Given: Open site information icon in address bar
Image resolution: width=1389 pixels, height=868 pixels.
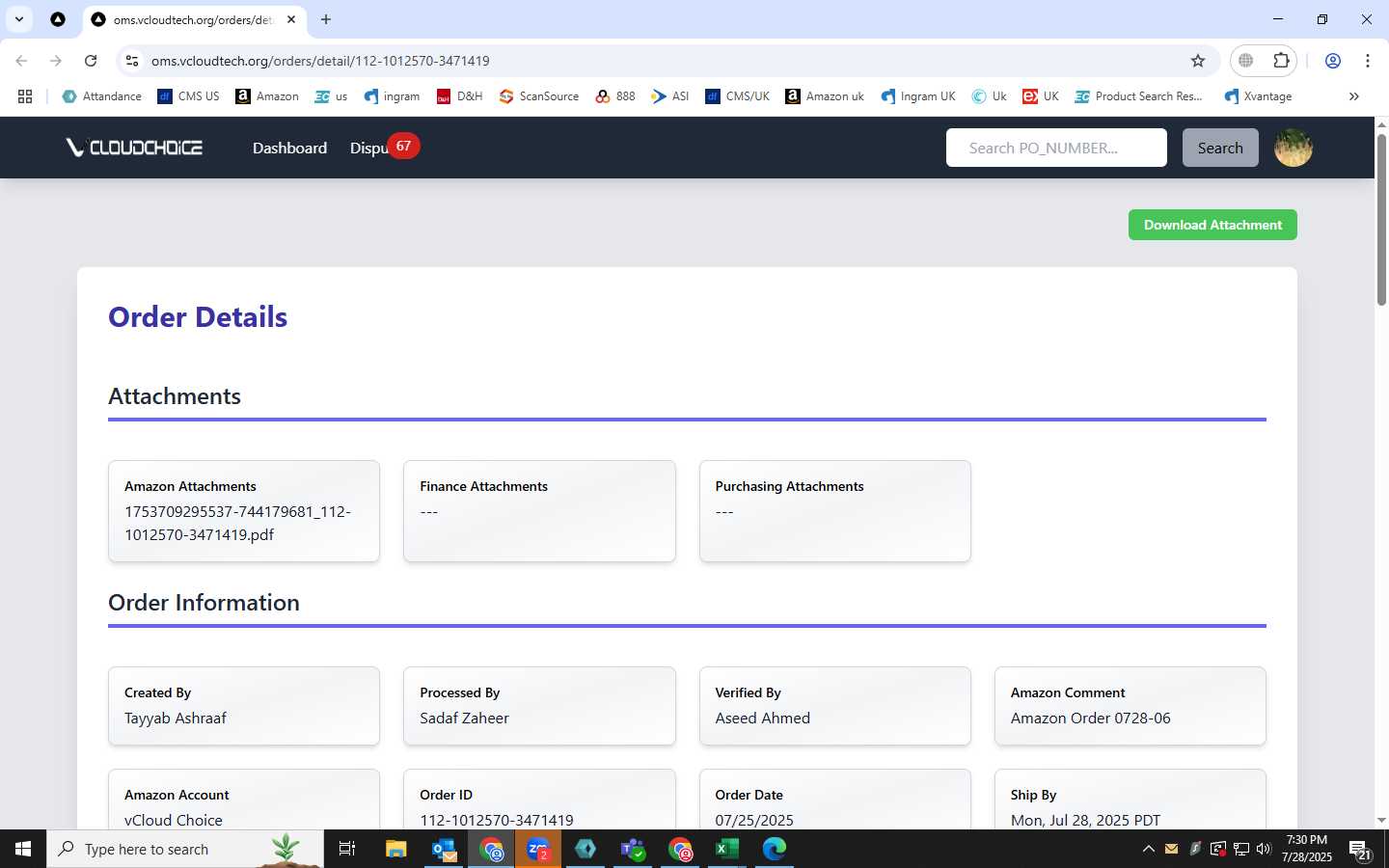Looking at the screenshot, I should tap(132, 61).
